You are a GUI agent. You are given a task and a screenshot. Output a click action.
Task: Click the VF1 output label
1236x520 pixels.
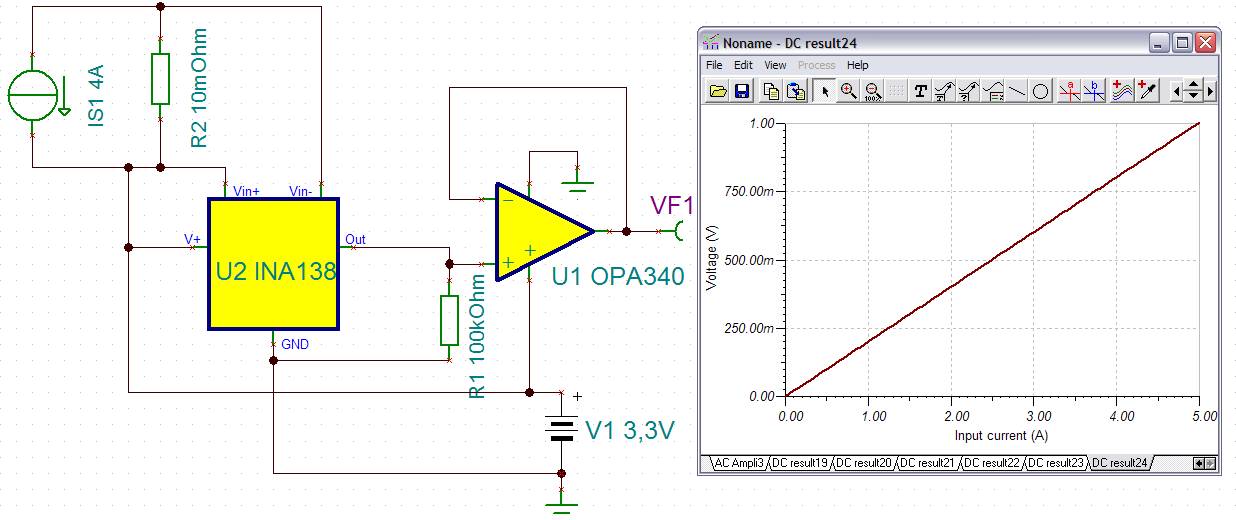point(673,206)
